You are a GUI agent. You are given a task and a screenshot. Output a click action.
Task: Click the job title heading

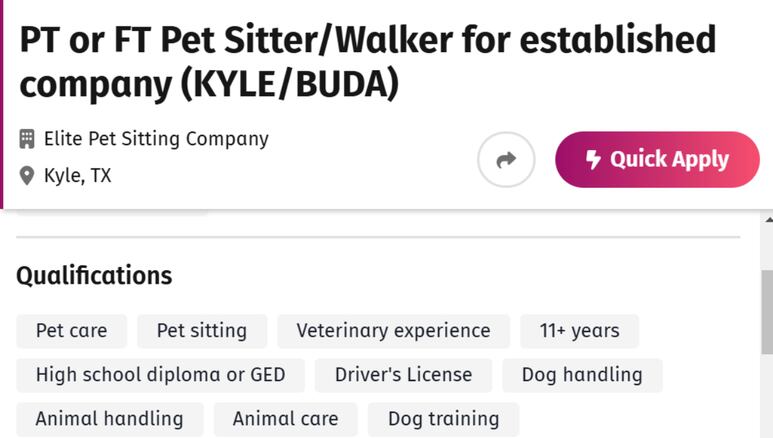click(367, 61)
